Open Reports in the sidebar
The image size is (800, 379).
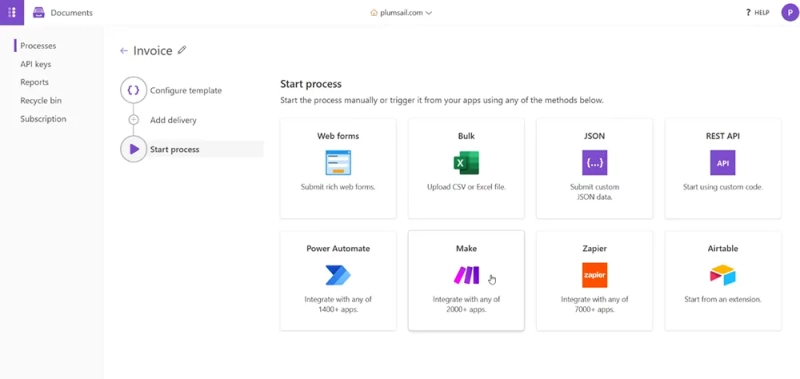35,82
